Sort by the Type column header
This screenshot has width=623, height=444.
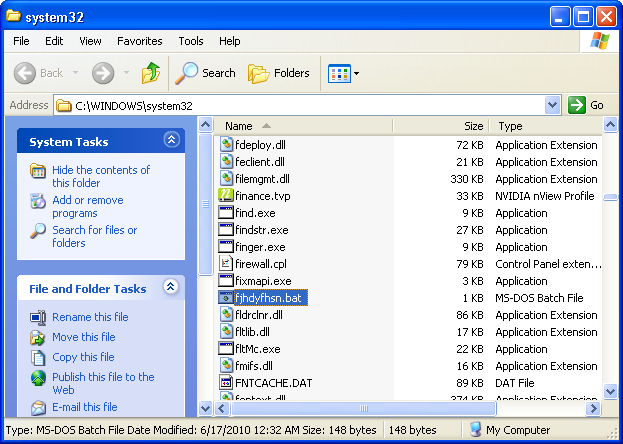point(546,126)
